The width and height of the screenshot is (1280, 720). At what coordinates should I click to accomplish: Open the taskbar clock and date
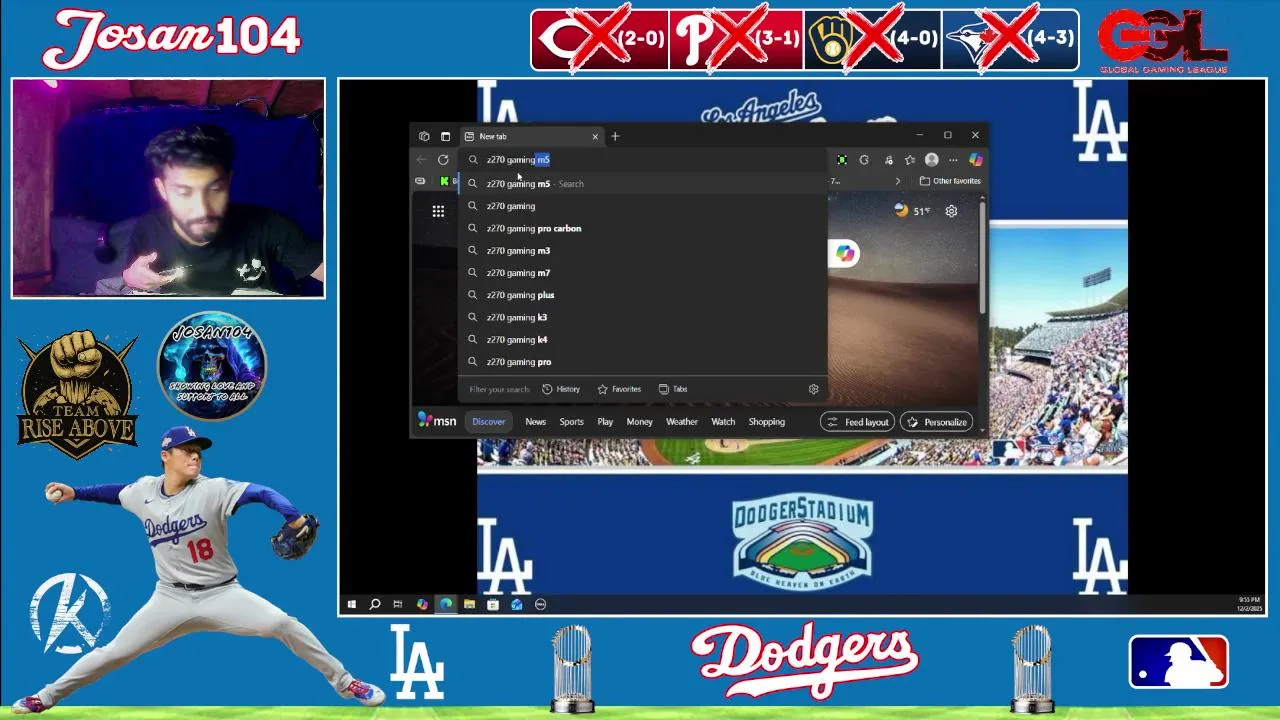[x=1249, y=604]
